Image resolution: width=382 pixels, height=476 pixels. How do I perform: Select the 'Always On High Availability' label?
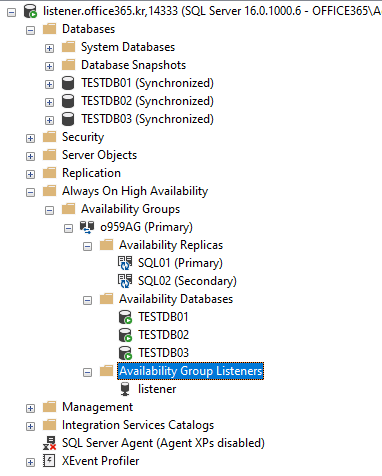coord(135,191)
